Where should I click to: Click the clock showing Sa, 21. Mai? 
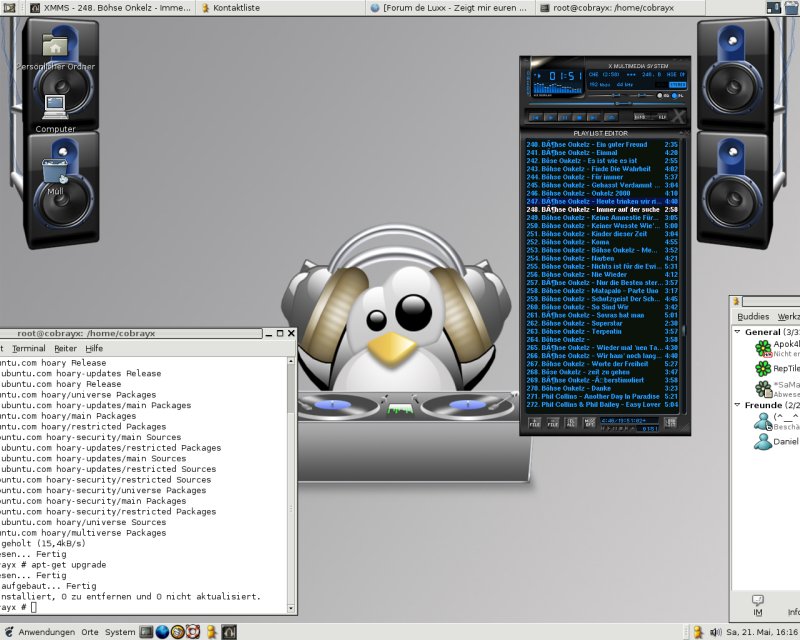(x=763, y=632)
